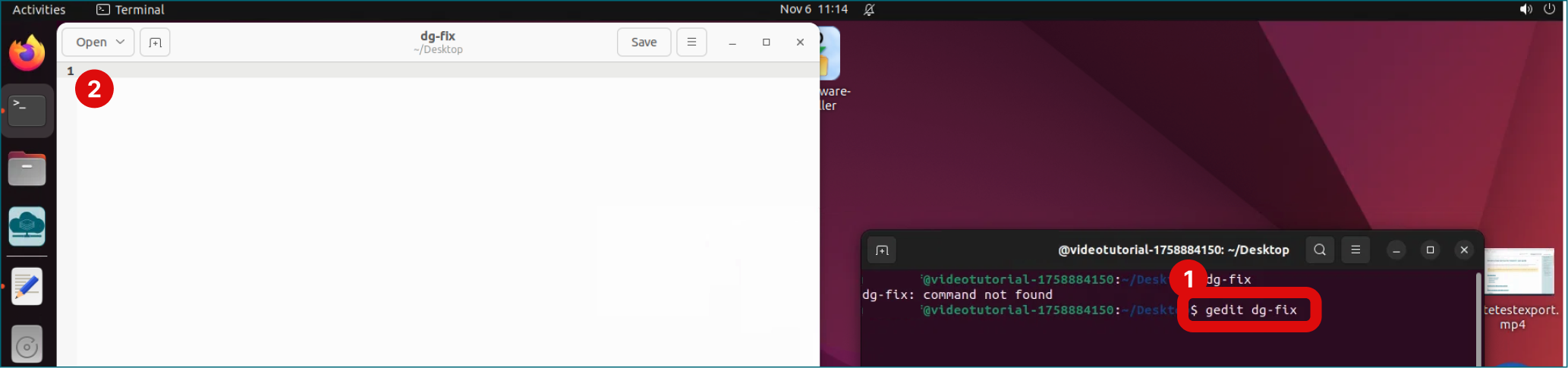The width and height of the screenshot is (1568, 368).
Task: Open the clock showing Nov 6 11:14
Action: point(814,9)
